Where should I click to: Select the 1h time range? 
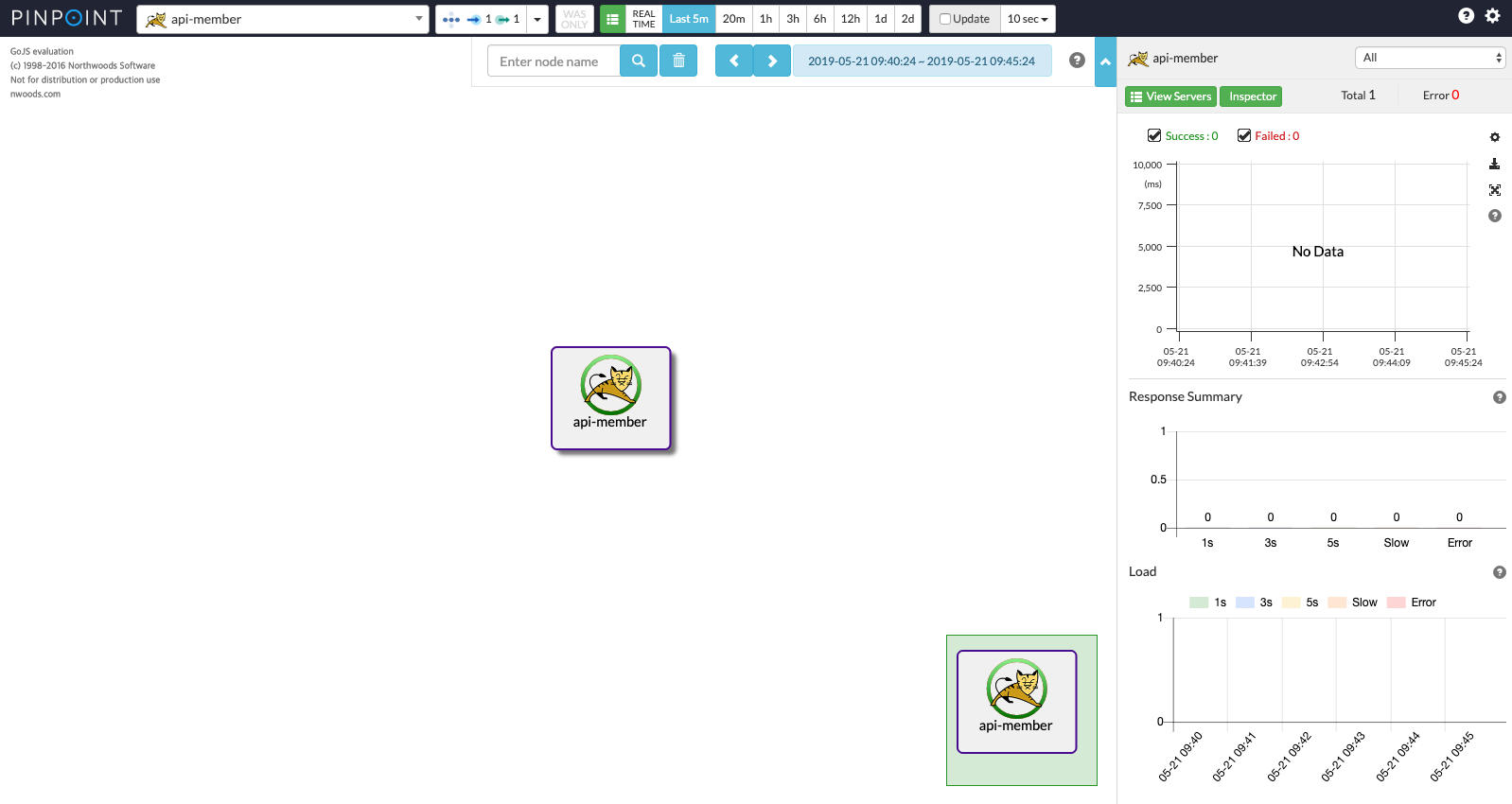[766, 19]
